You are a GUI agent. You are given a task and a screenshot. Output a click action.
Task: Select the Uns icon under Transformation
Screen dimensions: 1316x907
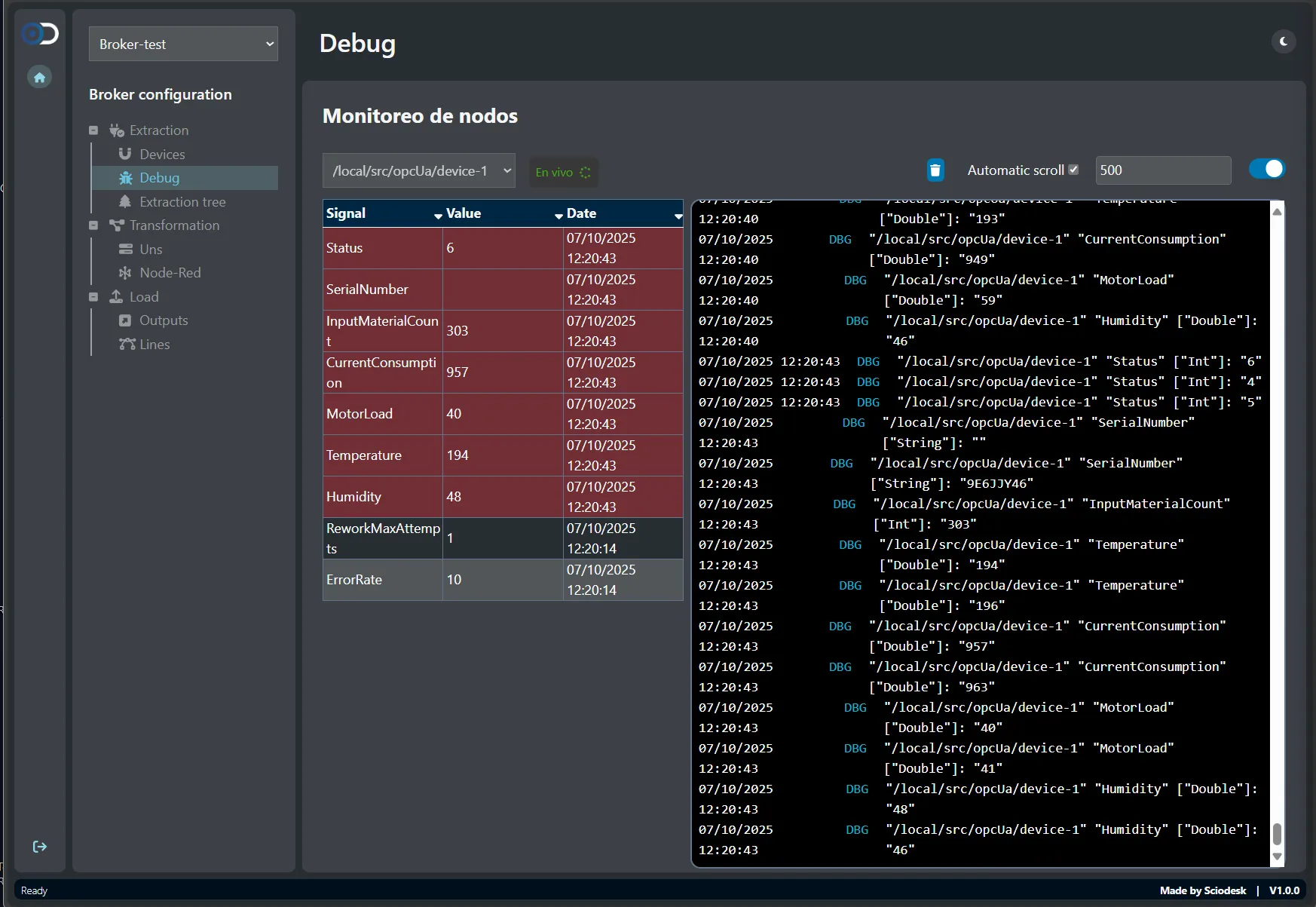click(x=125, y=249)
